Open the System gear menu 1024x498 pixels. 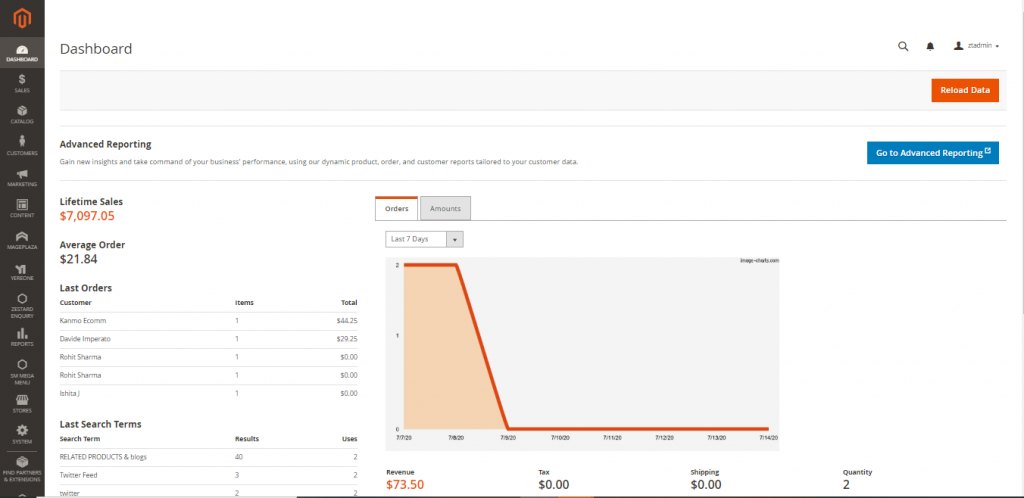[x=22, y=435]
